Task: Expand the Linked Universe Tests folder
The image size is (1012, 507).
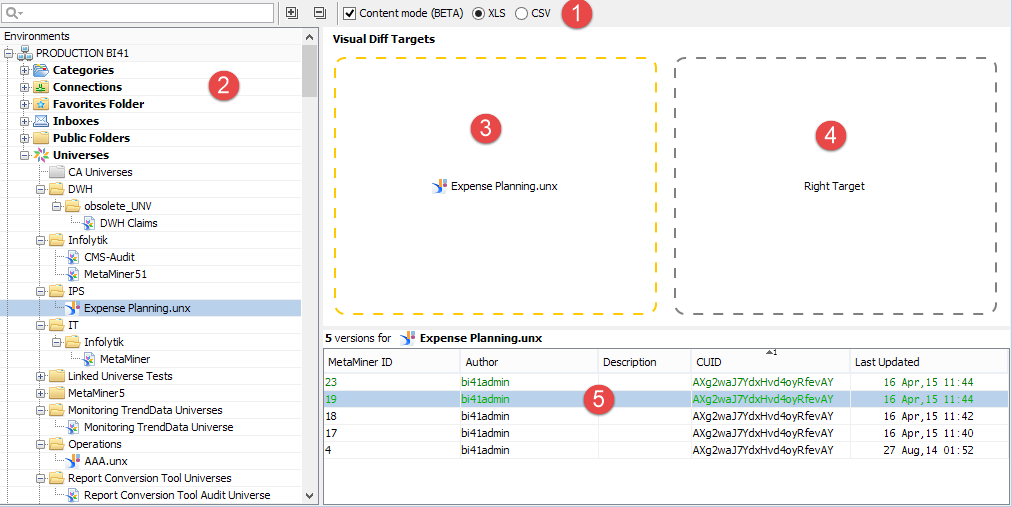Action: (41, 376)
